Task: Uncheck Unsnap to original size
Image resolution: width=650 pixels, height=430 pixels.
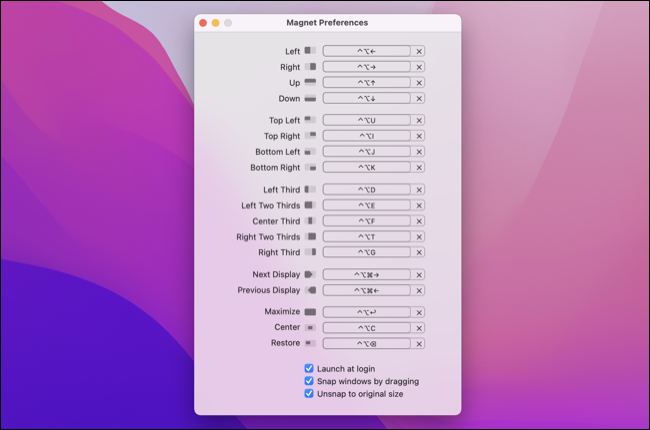Action: pos(309,393)
